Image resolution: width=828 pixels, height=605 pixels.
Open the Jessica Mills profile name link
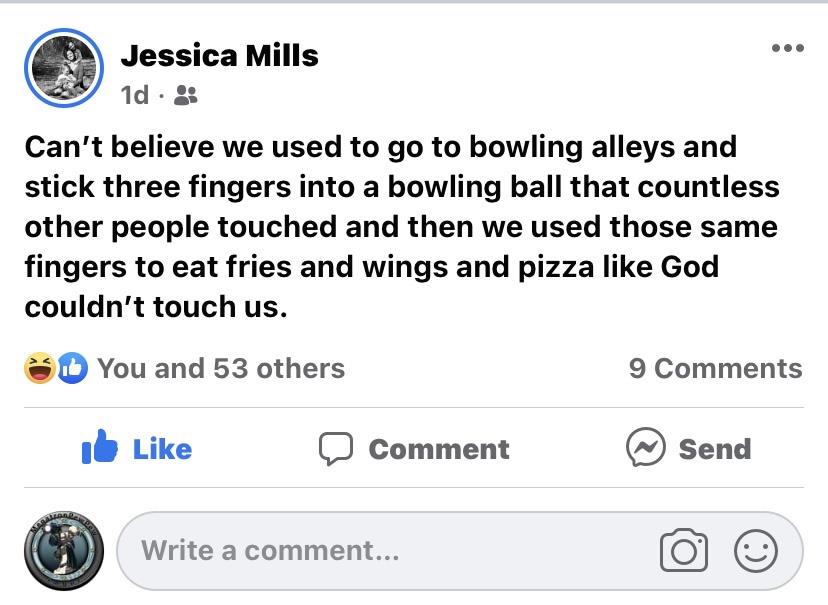click(219, 55)
